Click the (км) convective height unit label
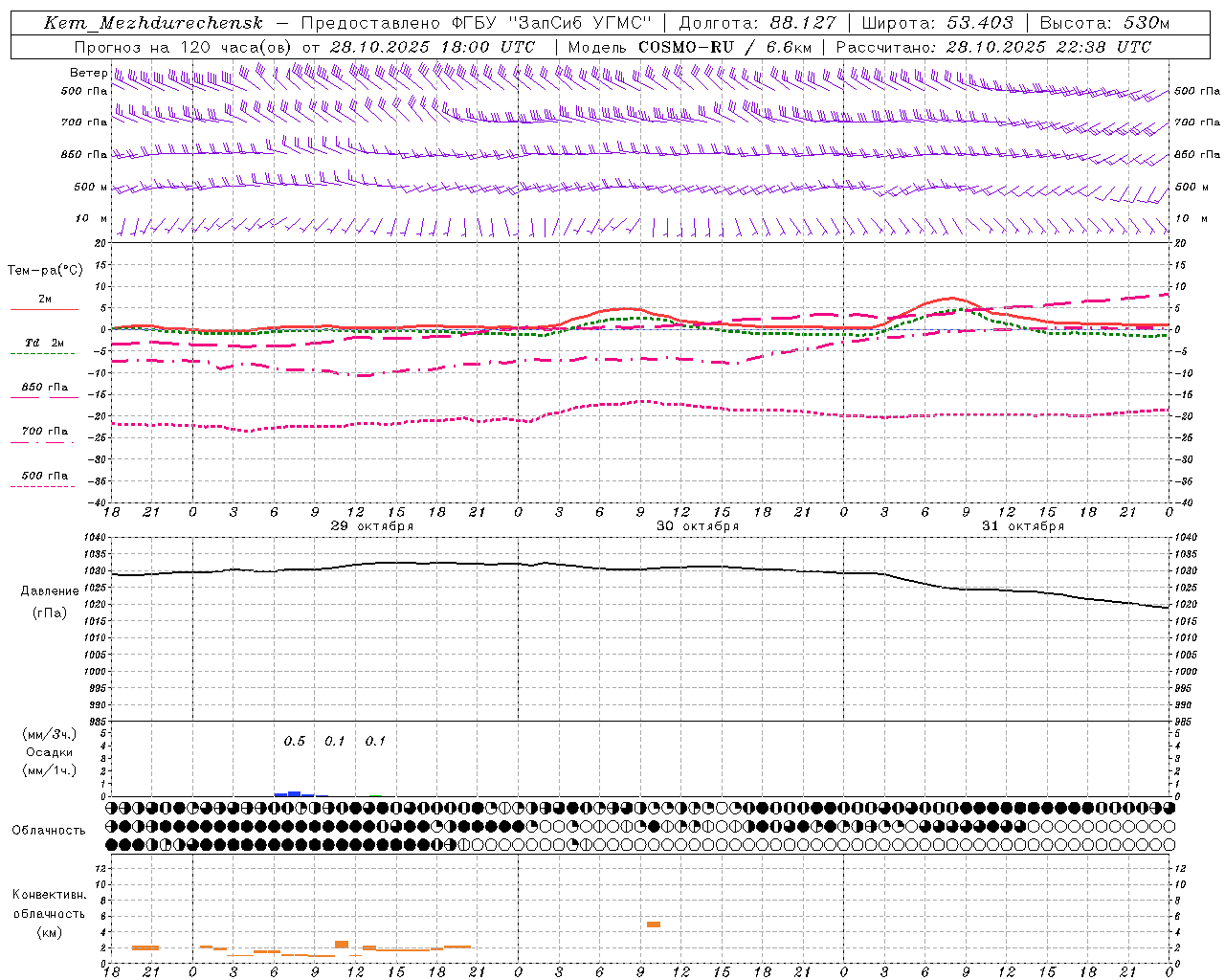 [50, 932]
